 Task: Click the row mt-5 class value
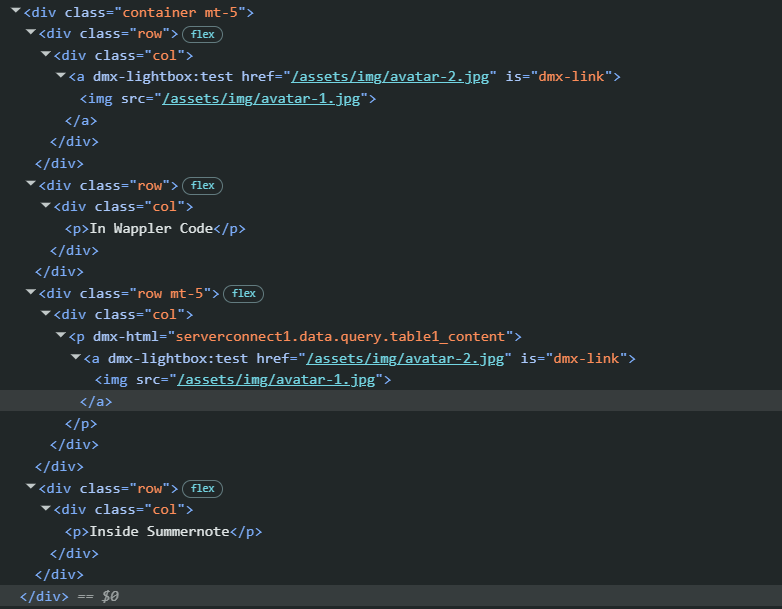pyautogui.click(x=171, y=294)
